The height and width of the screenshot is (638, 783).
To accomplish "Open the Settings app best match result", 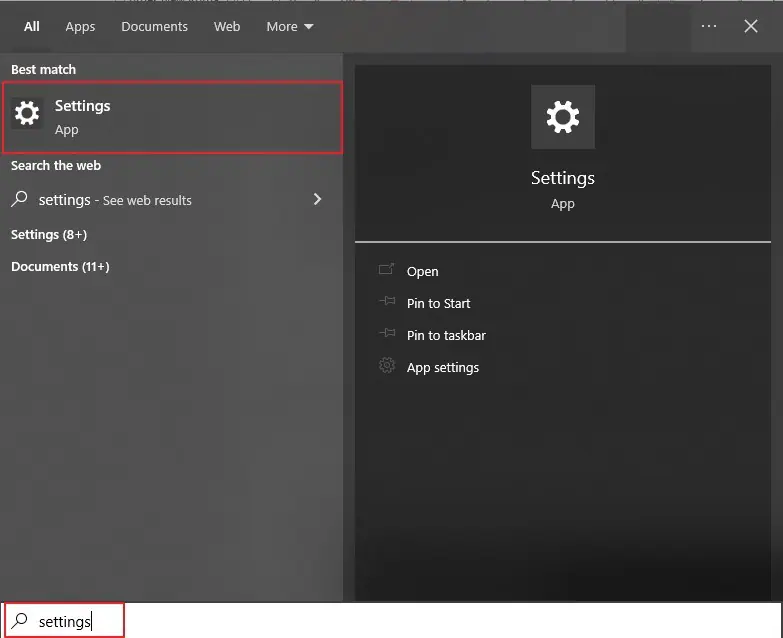I will tap(172, 118).
